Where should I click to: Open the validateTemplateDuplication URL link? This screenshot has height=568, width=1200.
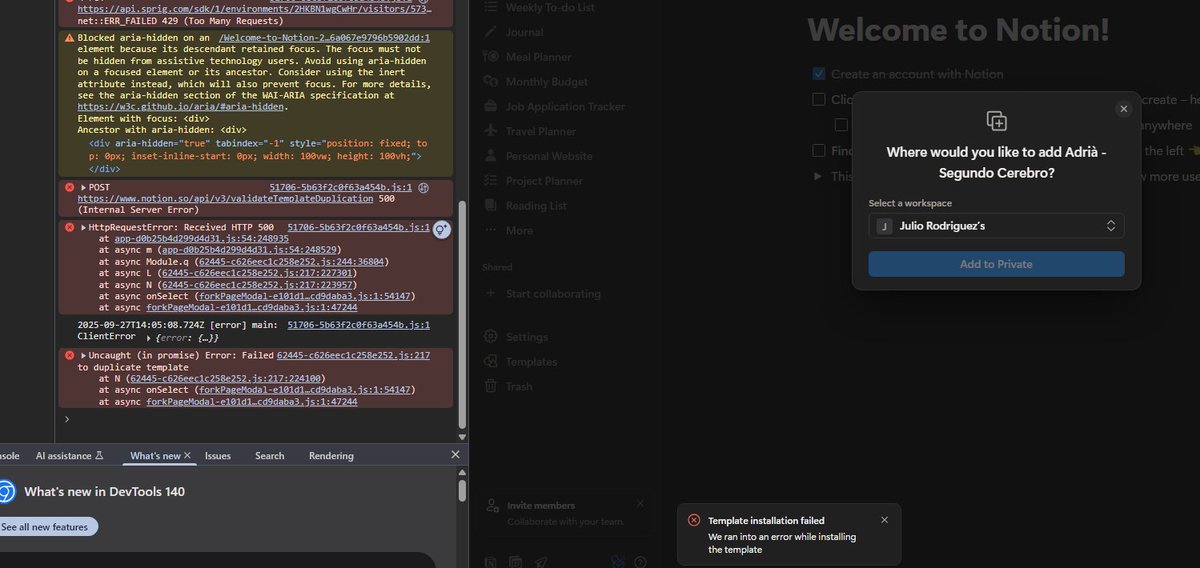tap(226, 199)
